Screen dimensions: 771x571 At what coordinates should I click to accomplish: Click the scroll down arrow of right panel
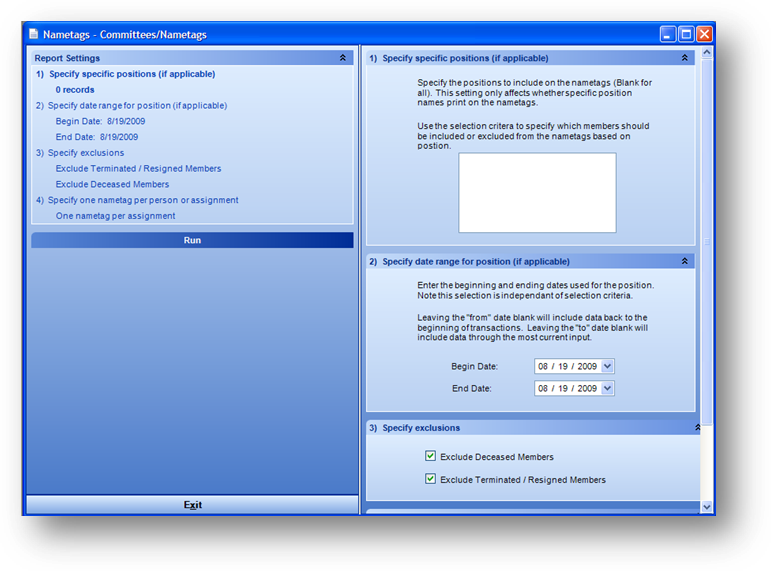point(707,507)
